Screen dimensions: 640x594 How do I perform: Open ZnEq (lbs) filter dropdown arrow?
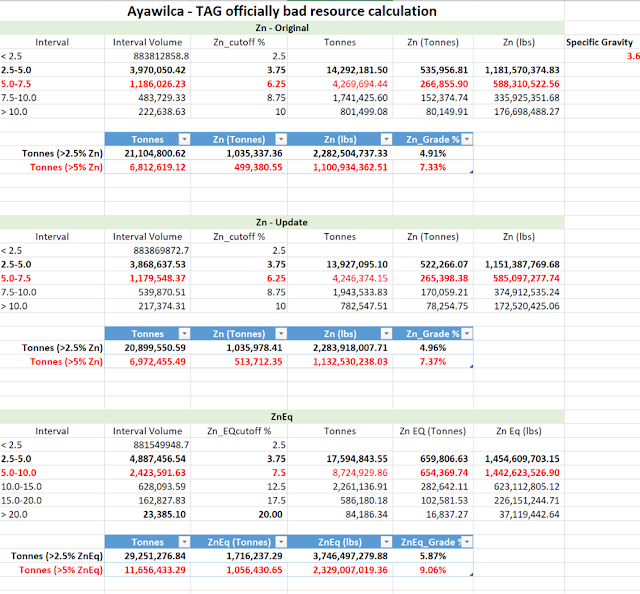(386, 542)
